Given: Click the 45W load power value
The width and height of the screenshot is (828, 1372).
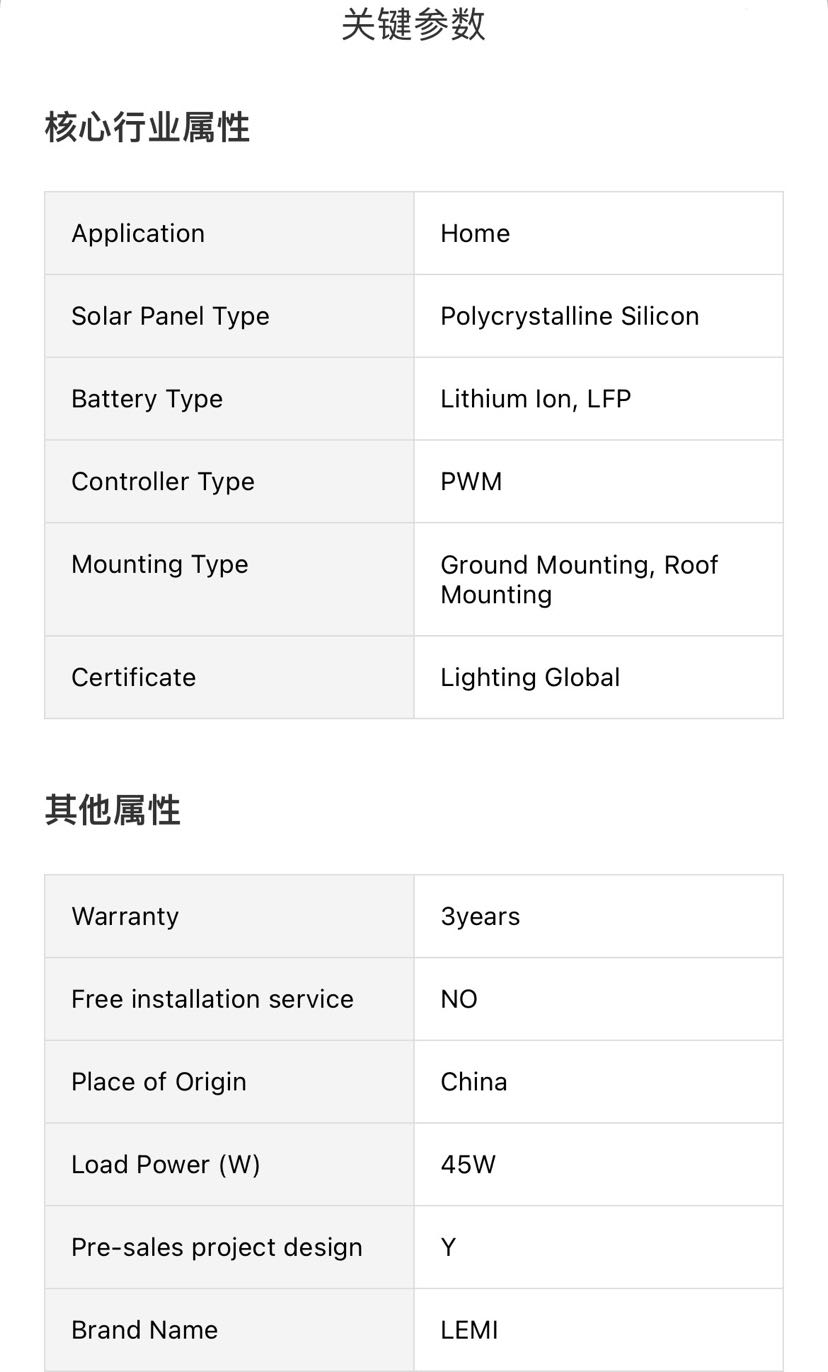Looking at the screenshot, I should point(468,1165).
